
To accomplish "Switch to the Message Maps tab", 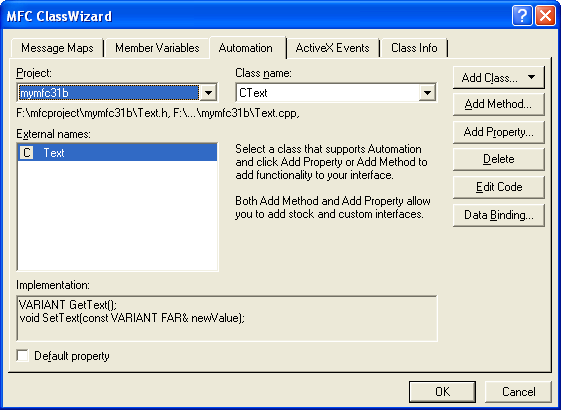I will point(57,48).
